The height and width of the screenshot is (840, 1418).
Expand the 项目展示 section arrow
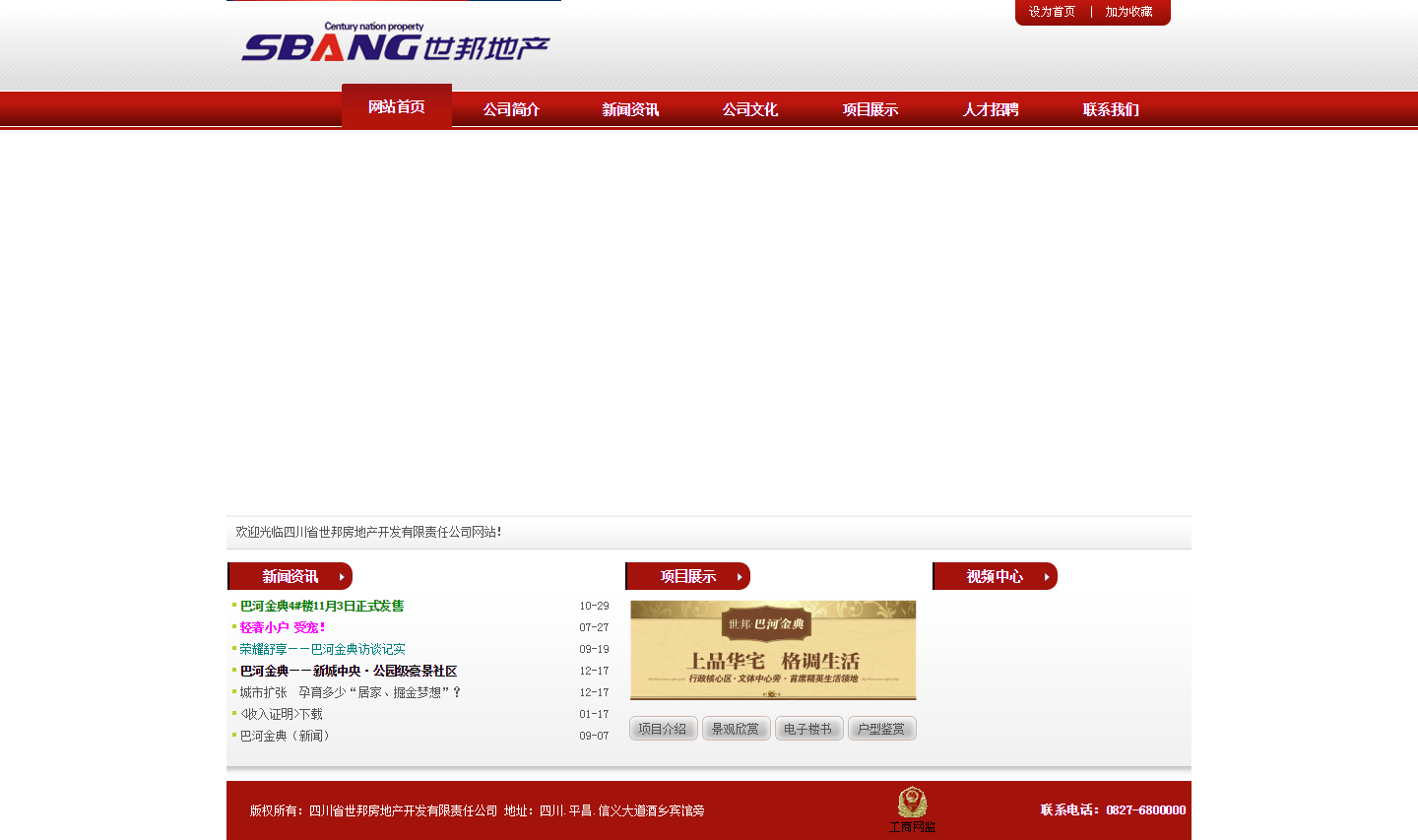(x=740, y=577)
